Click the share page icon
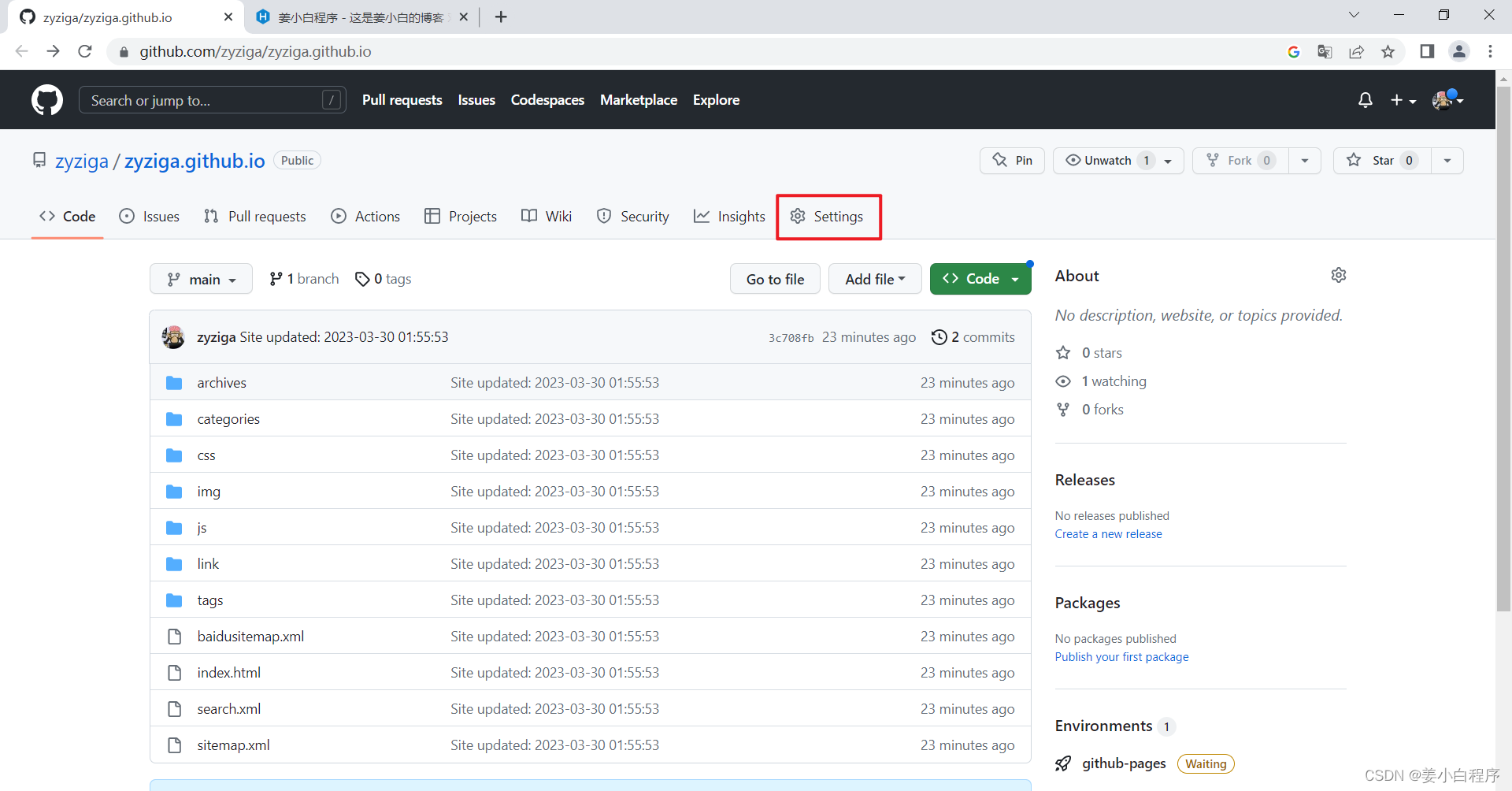 coord(1356,51)
